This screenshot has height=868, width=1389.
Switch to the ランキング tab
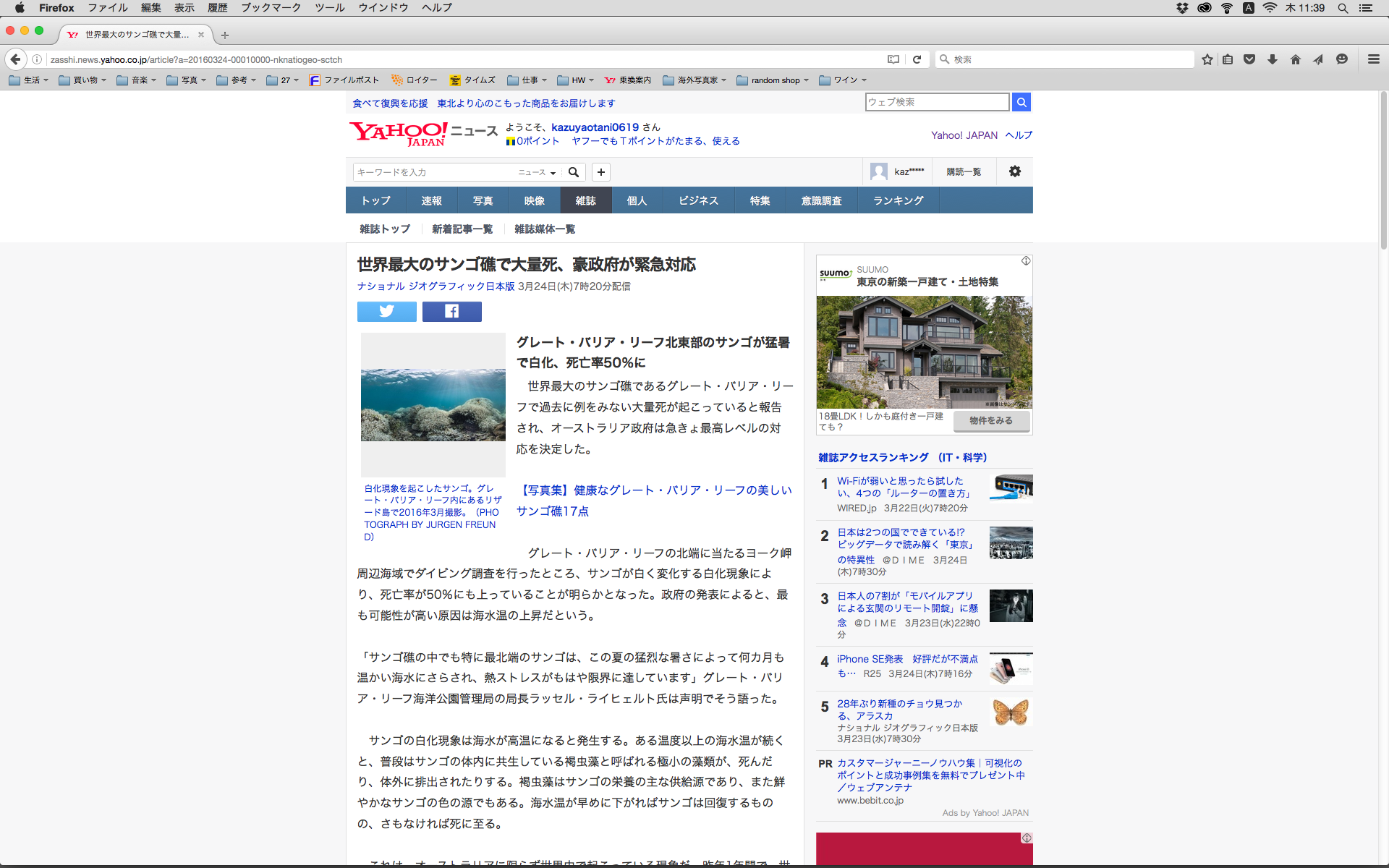[898, 200]
